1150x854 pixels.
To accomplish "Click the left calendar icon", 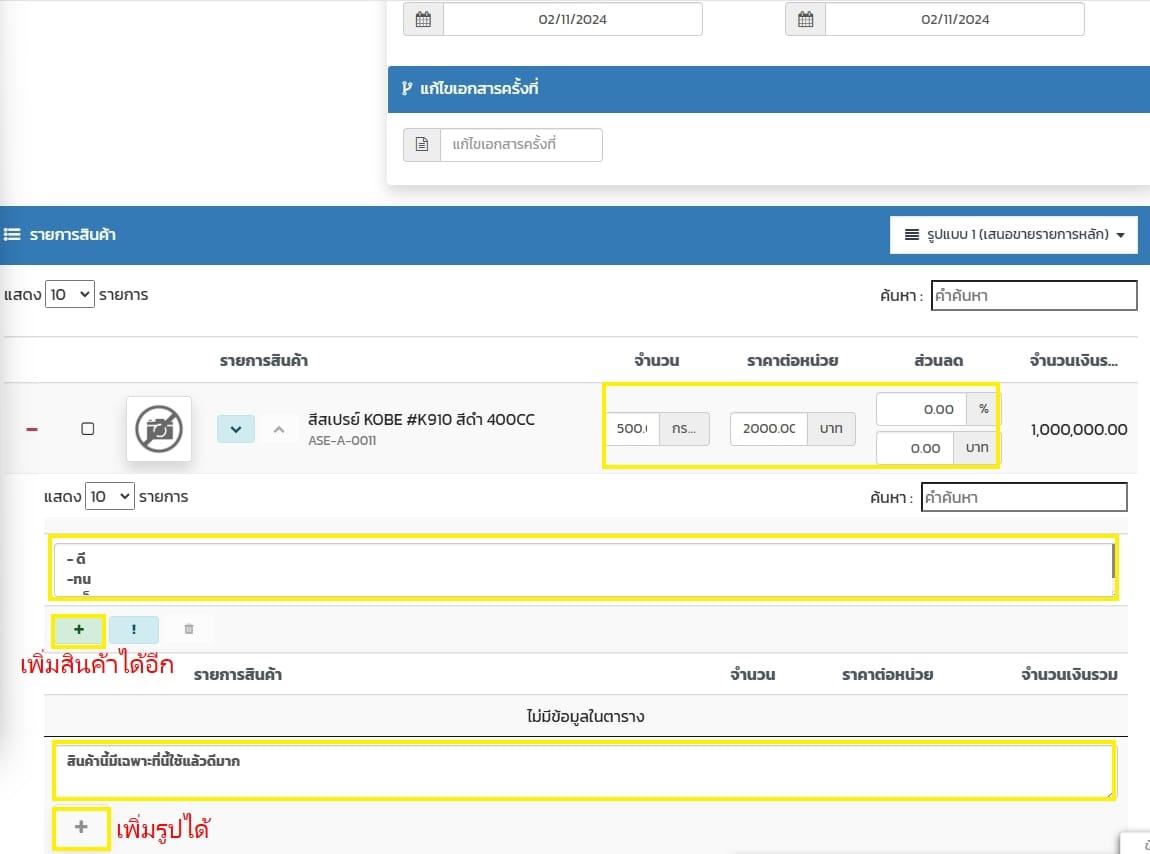I will [423, 20].
